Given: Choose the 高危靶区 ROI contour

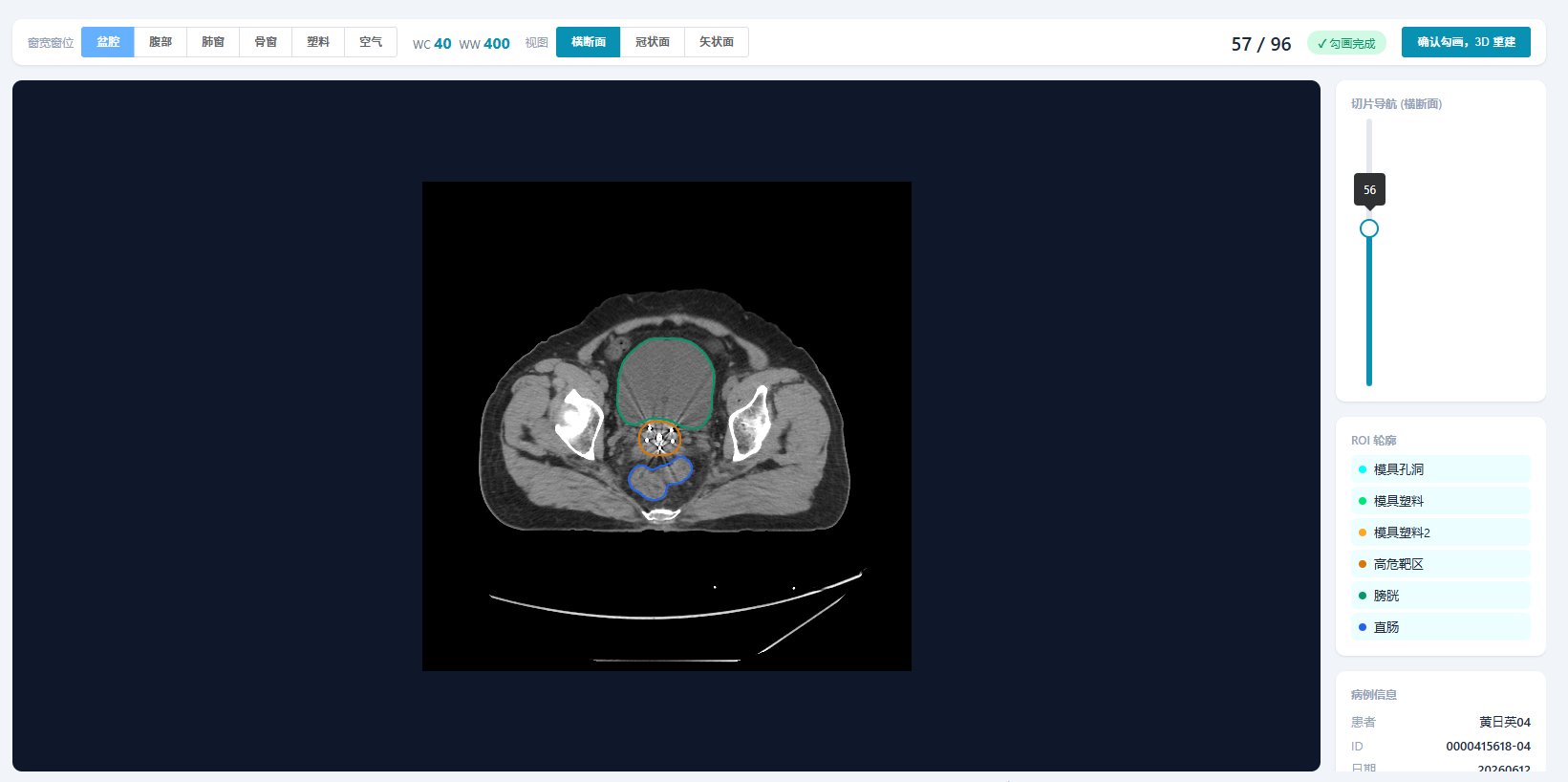Looking at the screenshot, I should 1441,564.
